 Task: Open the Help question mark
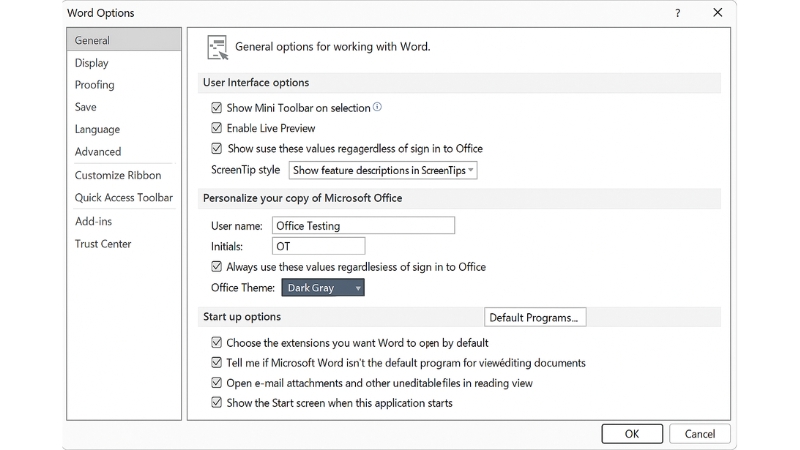pos(678,13)
